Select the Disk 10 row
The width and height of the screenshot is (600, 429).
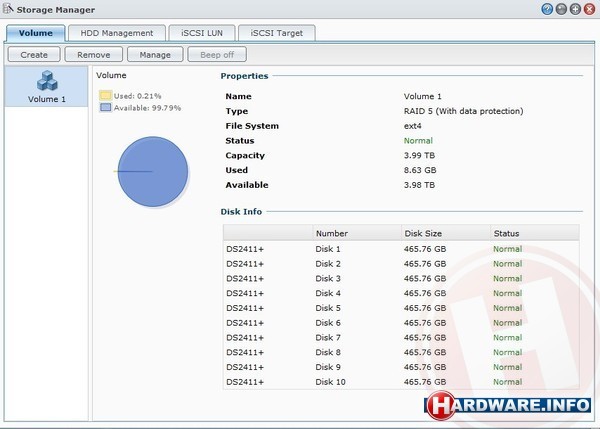point(401,382)
